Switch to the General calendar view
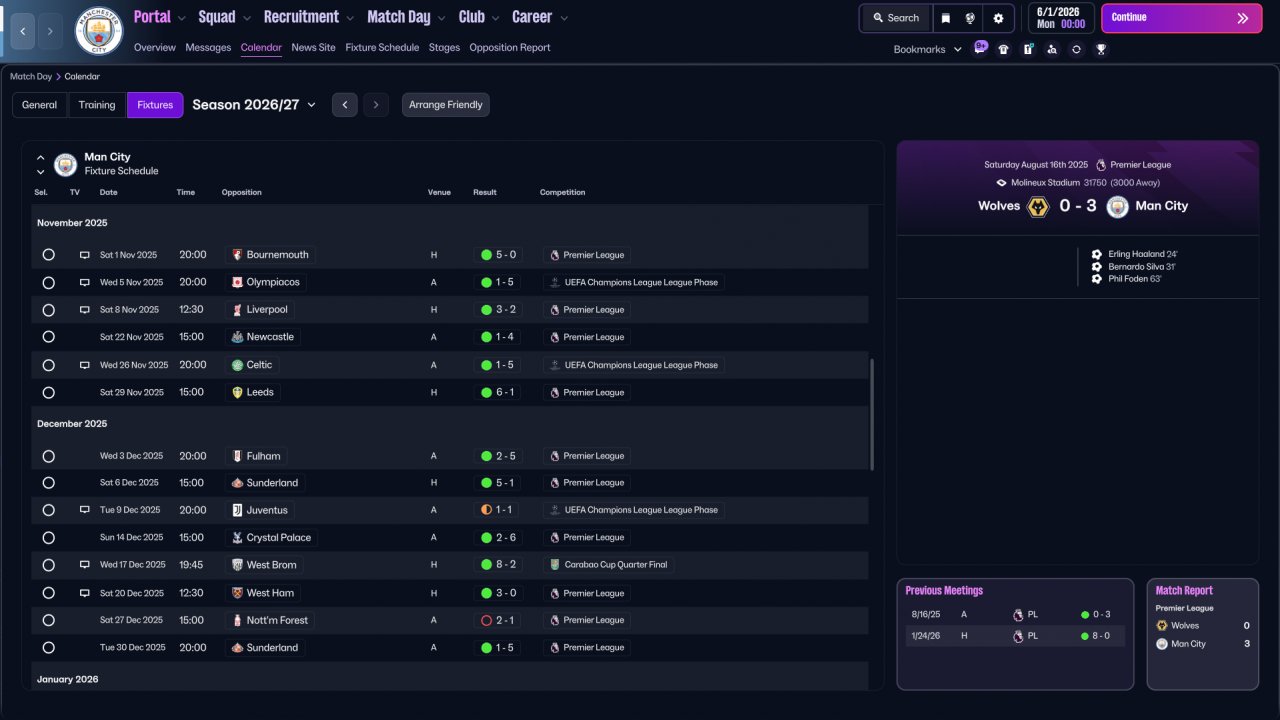1280x720 pixels. click(40, 105)
